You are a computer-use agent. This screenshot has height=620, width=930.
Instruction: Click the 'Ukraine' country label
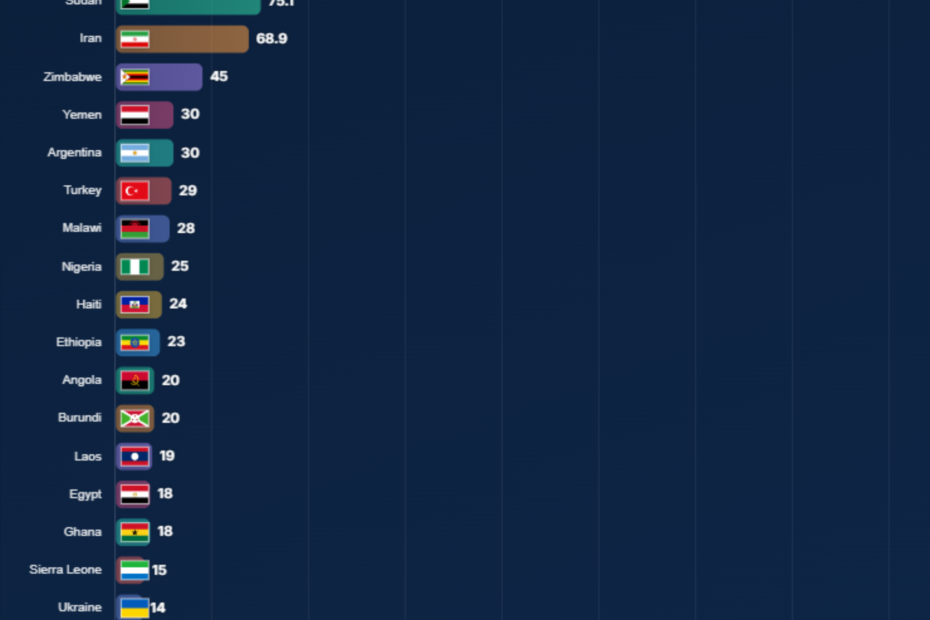(79, 608)
